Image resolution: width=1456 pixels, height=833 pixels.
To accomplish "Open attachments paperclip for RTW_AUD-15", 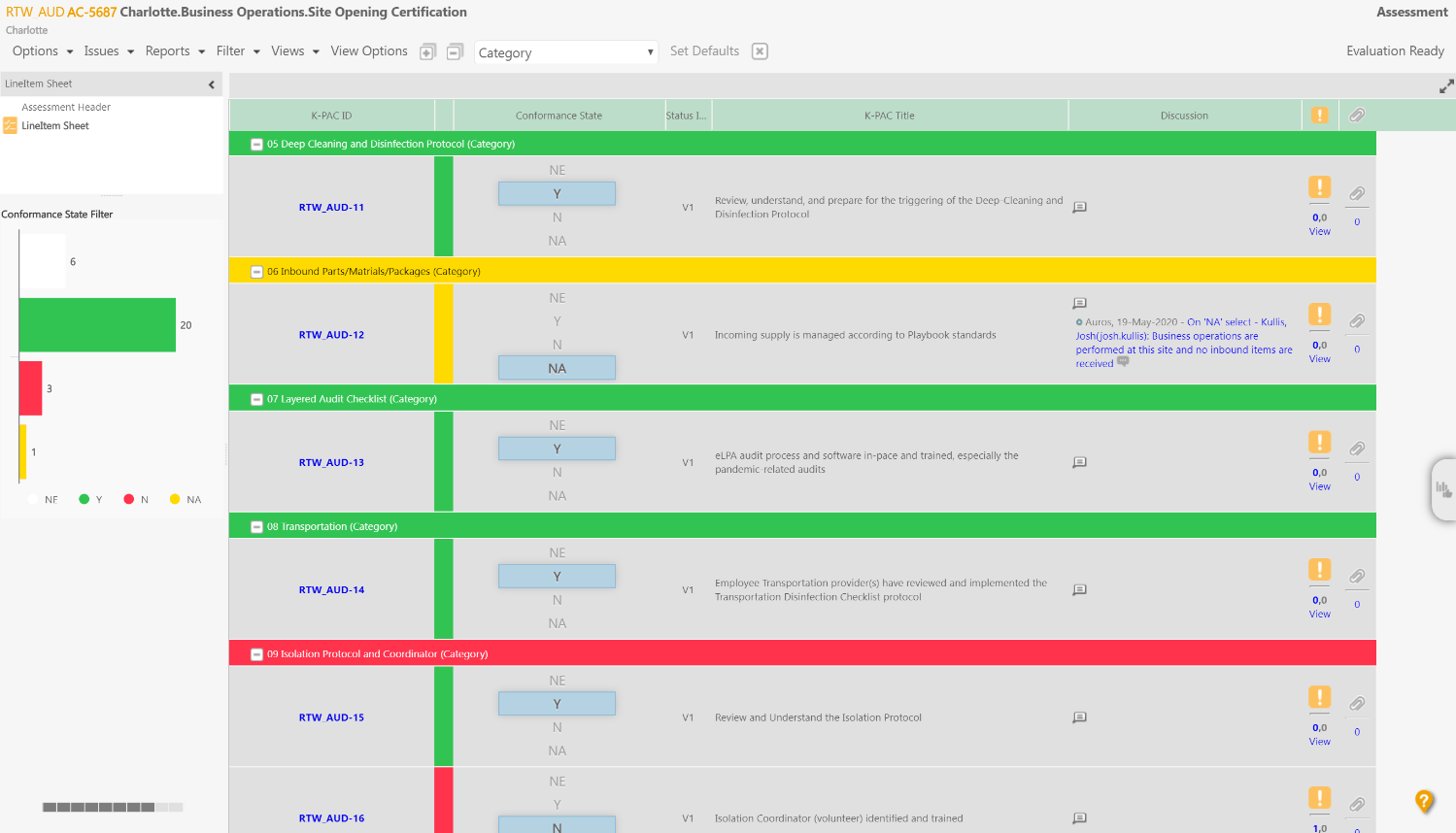I will tap(1357, 704).
